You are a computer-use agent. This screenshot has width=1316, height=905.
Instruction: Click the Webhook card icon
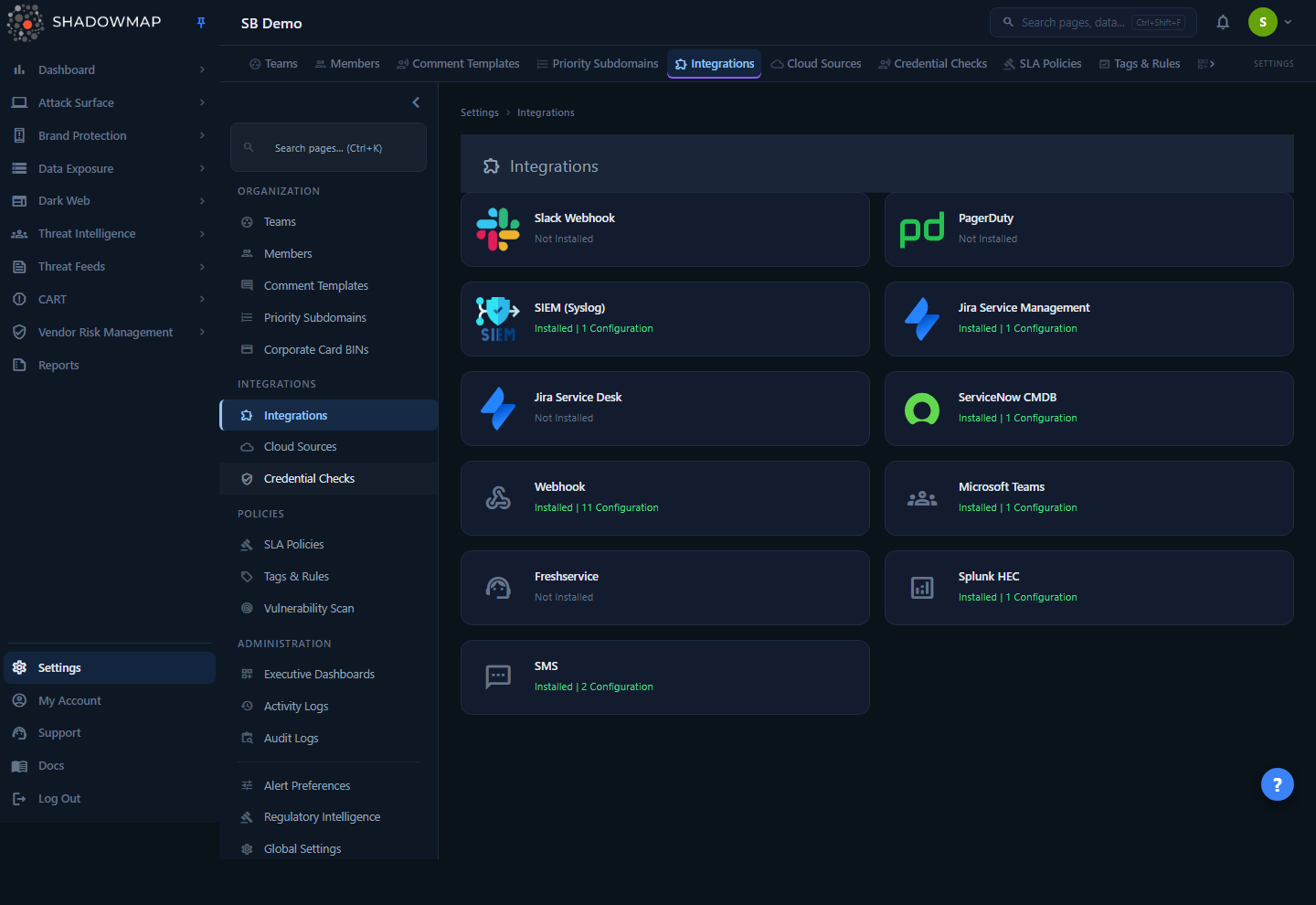(498, 498)
